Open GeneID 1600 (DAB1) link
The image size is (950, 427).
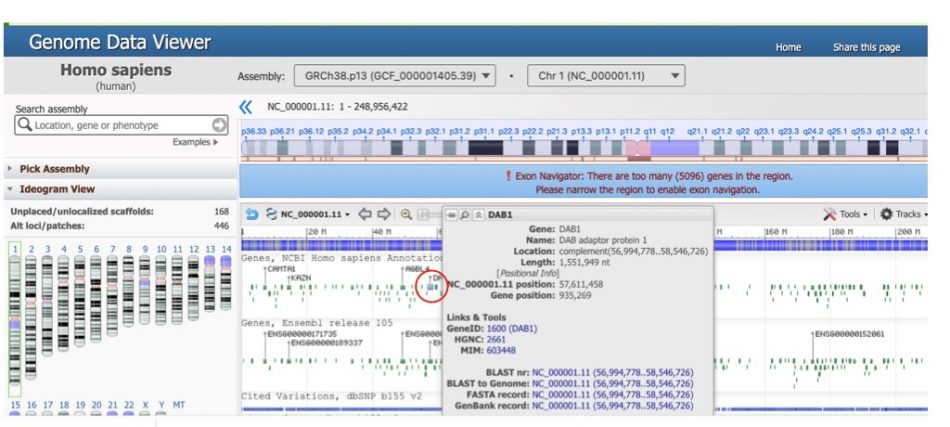[512, 329]
